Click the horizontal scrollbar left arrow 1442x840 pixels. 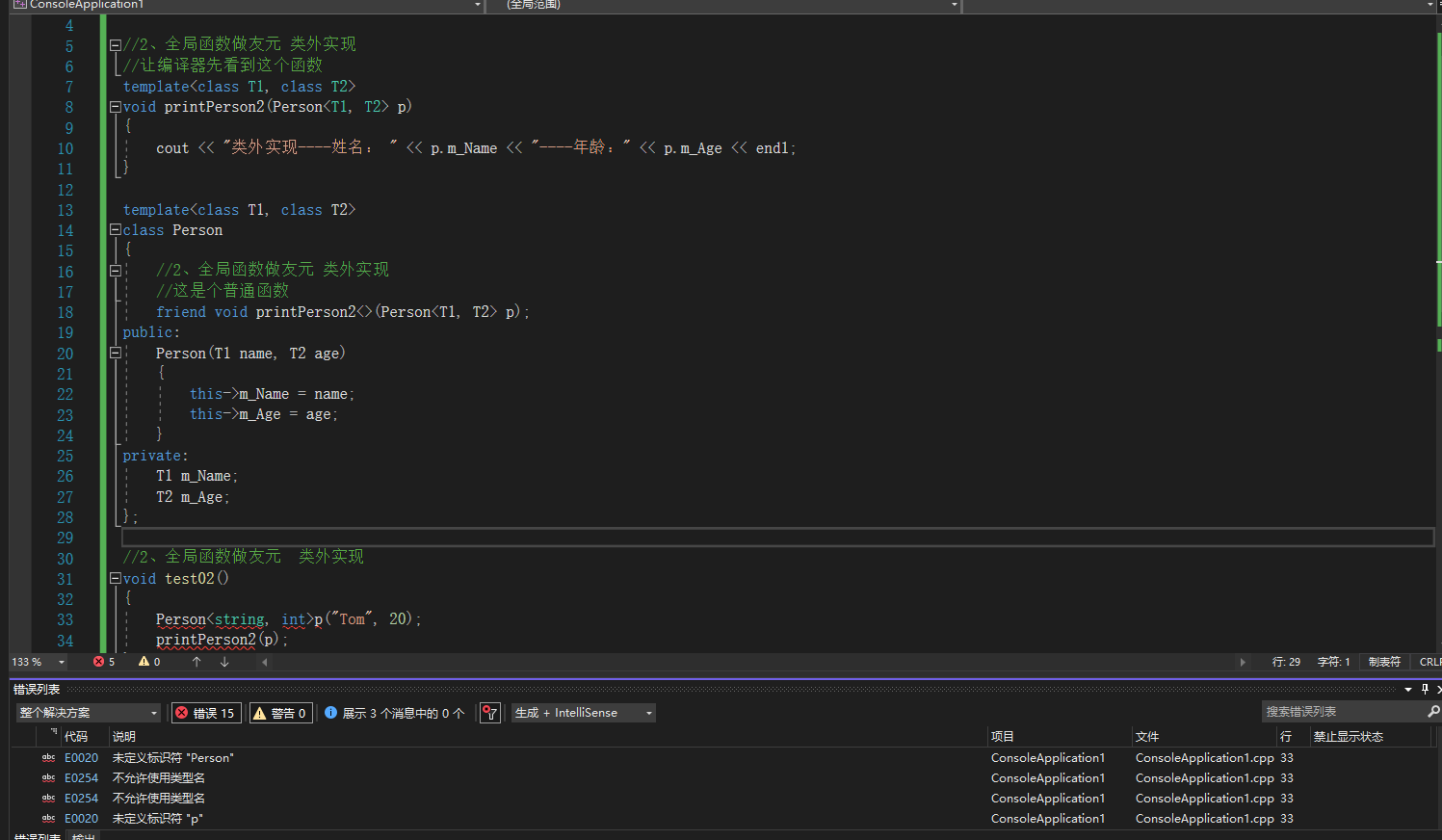[265, 662]
